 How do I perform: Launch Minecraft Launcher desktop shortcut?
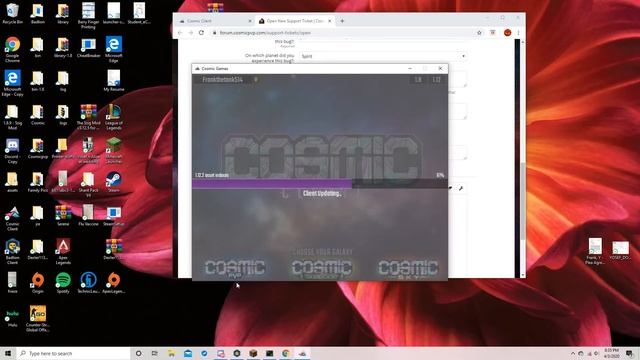[x=113, y=150]
